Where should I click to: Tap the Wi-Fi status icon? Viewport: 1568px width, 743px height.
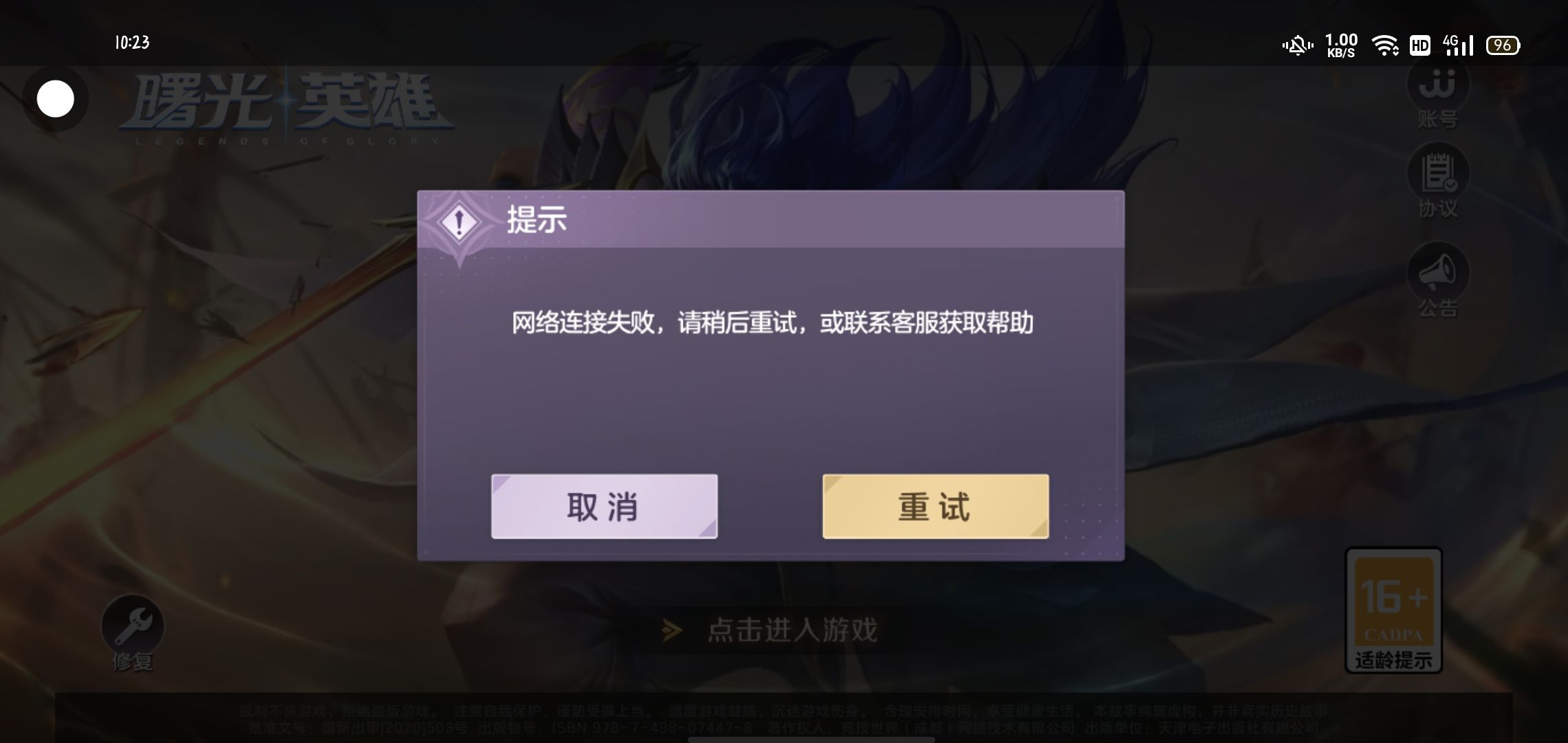pyautogui.click(x=1384, y=45)
